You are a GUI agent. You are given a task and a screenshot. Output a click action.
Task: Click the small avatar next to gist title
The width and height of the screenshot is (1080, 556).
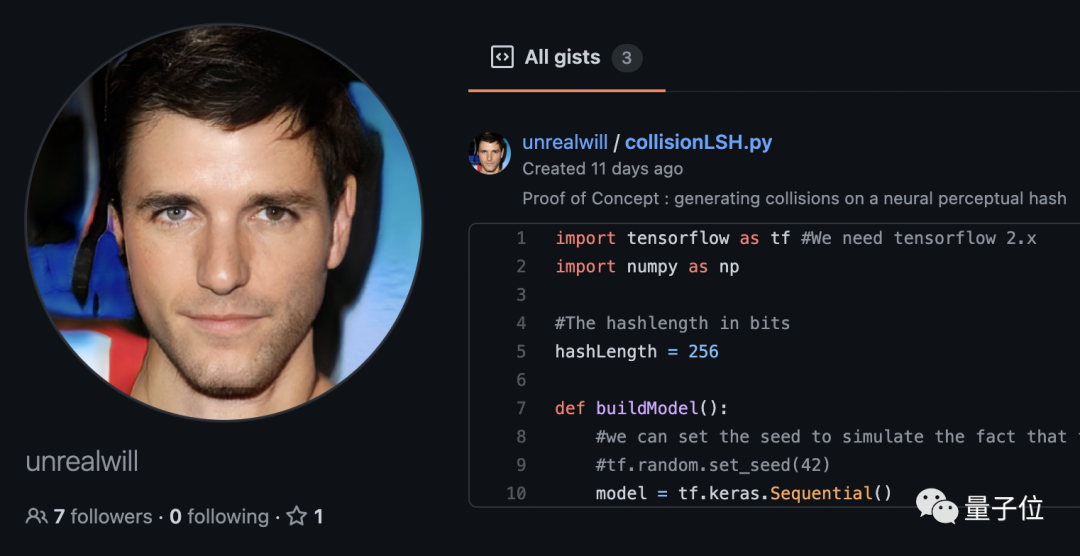click(490, 153)
